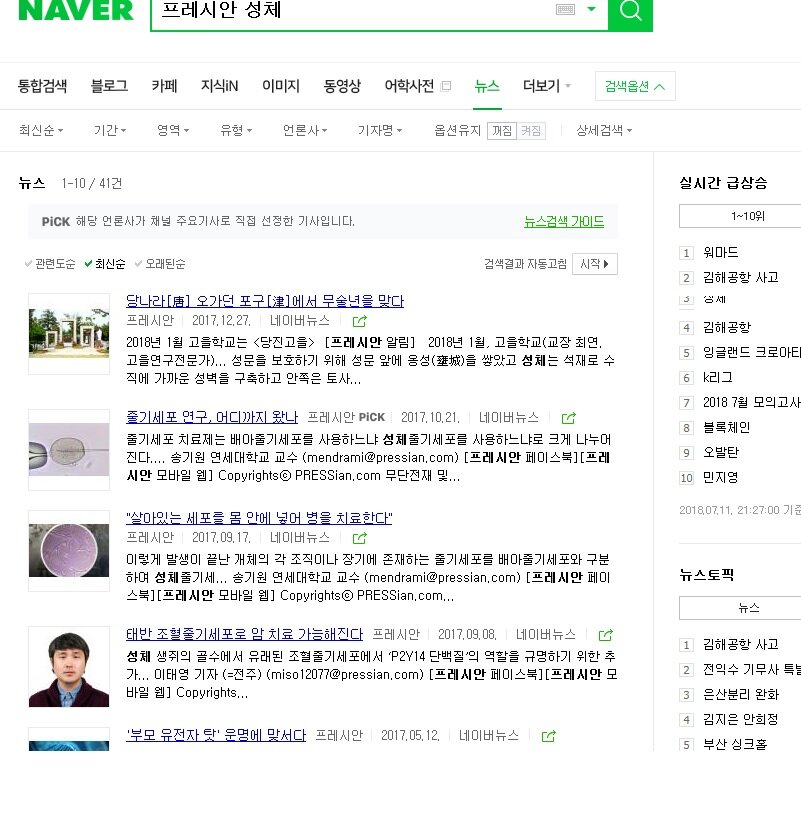Screen dimensions: 801x827
Task: Sort results by 오래된순
Action: 160,264
